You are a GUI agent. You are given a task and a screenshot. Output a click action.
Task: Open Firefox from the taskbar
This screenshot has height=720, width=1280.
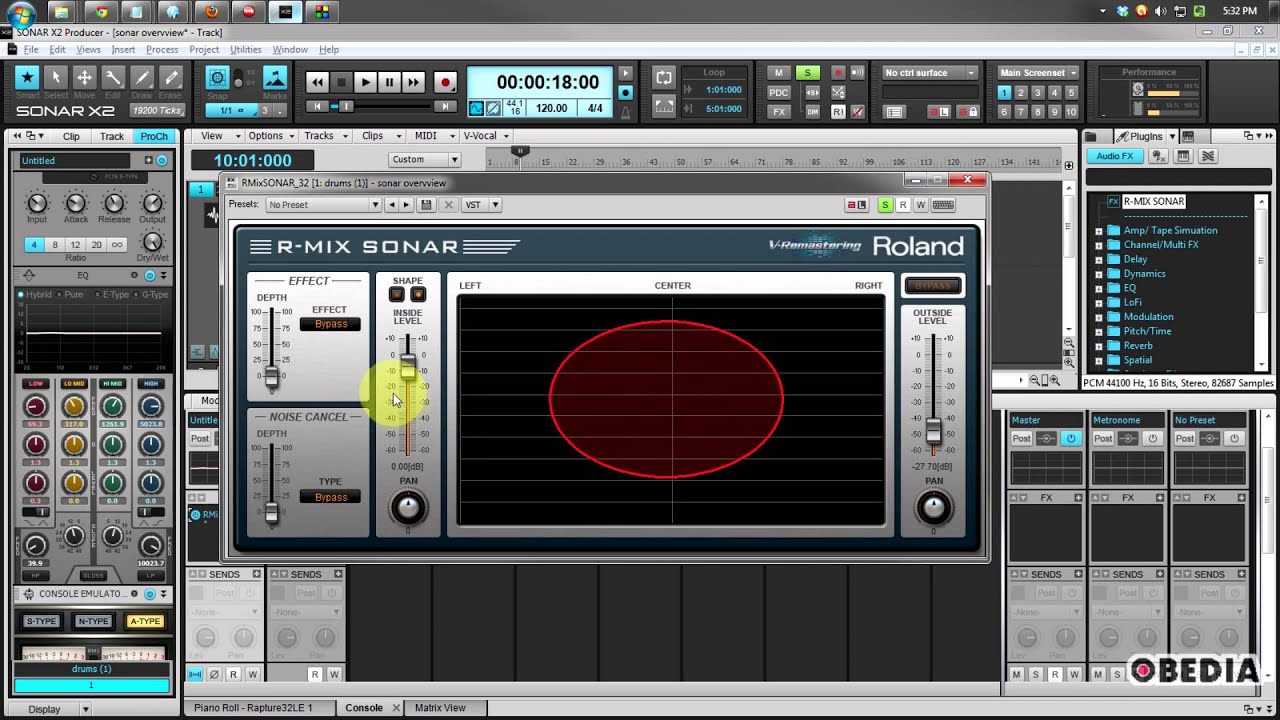coord(212,12)
